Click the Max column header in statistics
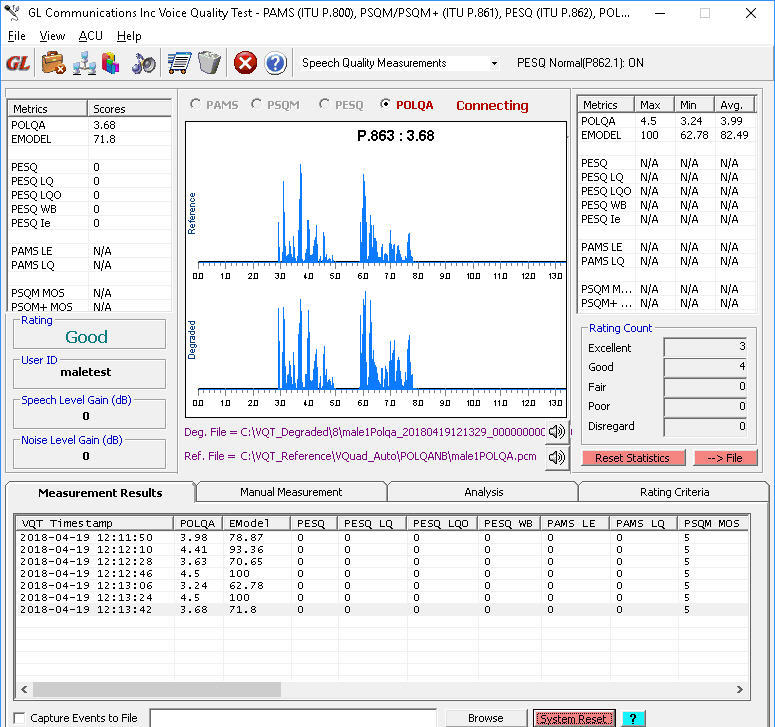Image resolution: width=775 pixels, height=727 pixels. pyautogui.click(x=654, y=105)
